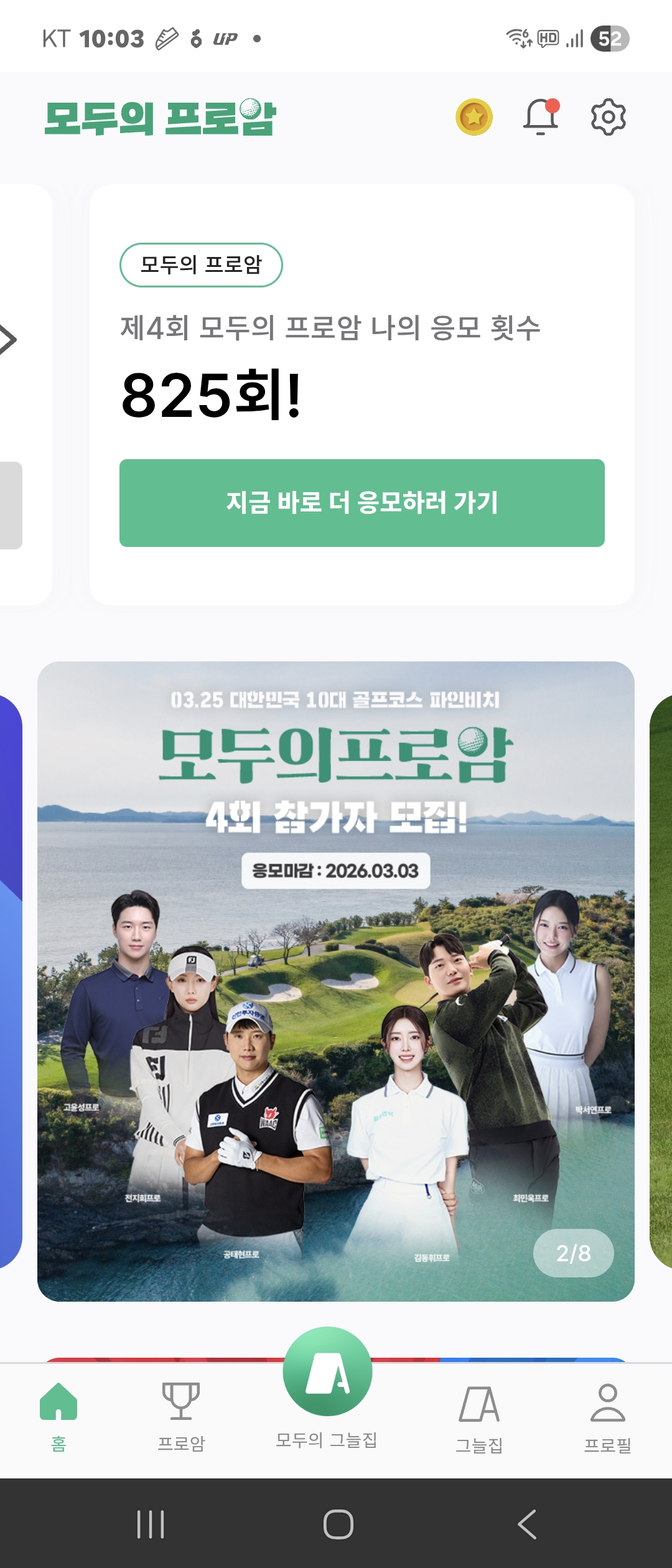
Task: Open the 프로암 trophy tab
Action: point(181,1401)
